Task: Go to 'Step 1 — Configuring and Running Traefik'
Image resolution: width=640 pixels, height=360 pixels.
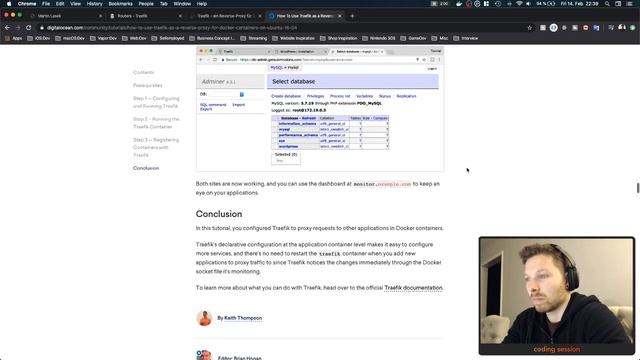Action: tap(156, 102)
